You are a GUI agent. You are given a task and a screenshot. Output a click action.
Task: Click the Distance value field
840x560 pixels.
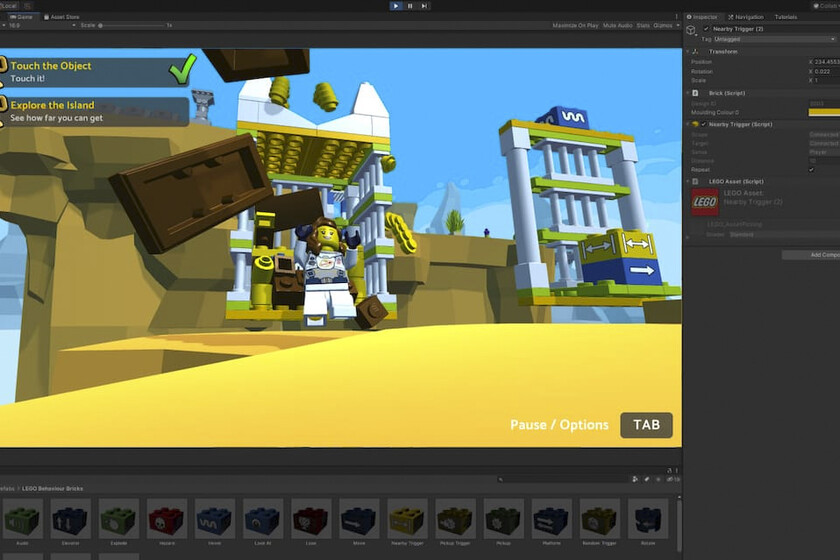824,161
